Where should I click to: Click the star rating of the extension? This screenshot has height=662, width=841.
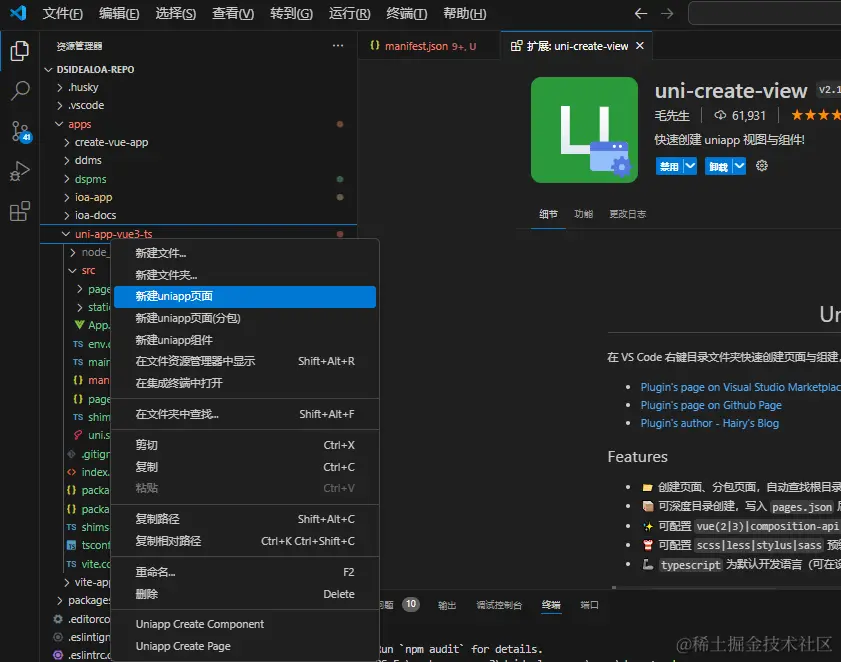pos(815,115)
